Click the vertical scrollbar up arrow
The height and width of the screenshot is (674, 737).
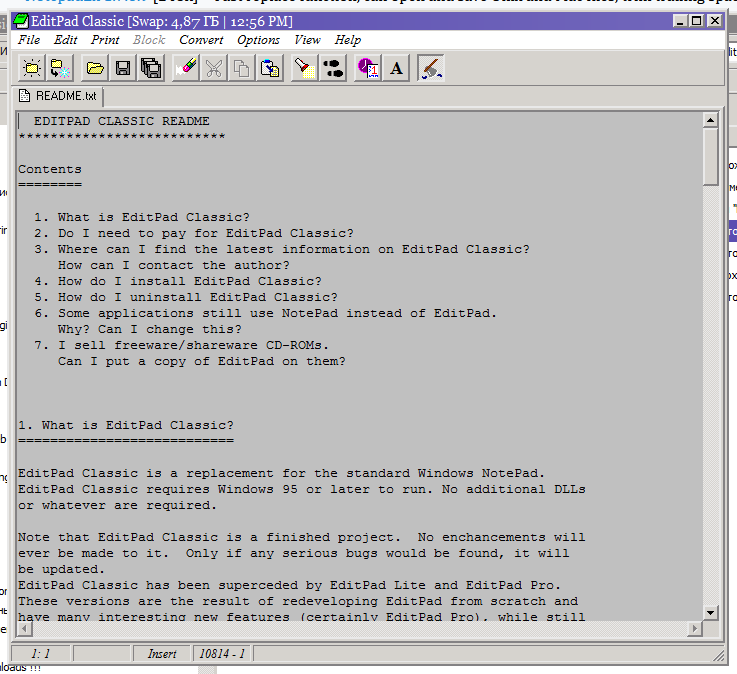(x=710, y=120)
